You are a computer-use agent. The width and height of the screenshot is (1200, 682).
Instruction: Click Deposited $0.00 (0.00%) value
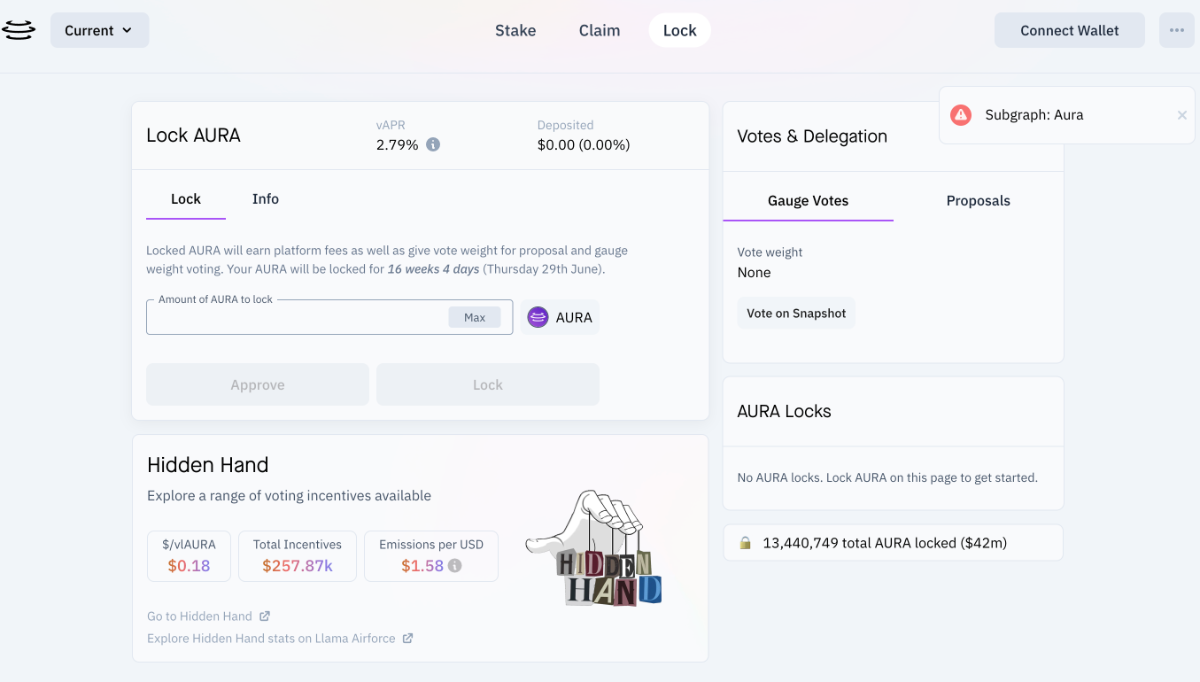(584, 145)
